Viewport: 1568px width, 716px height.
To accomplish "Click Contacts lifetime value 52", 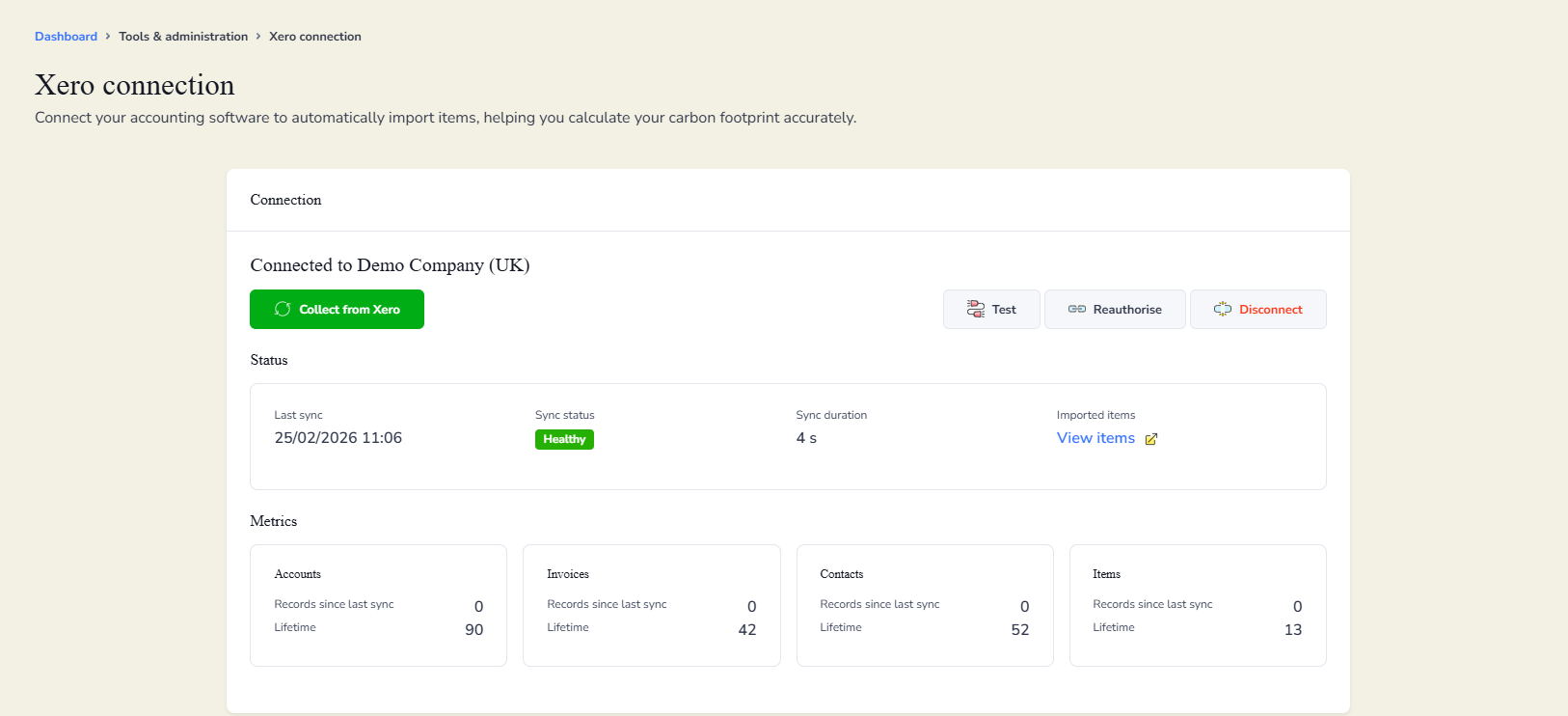I will [1020, 629].
